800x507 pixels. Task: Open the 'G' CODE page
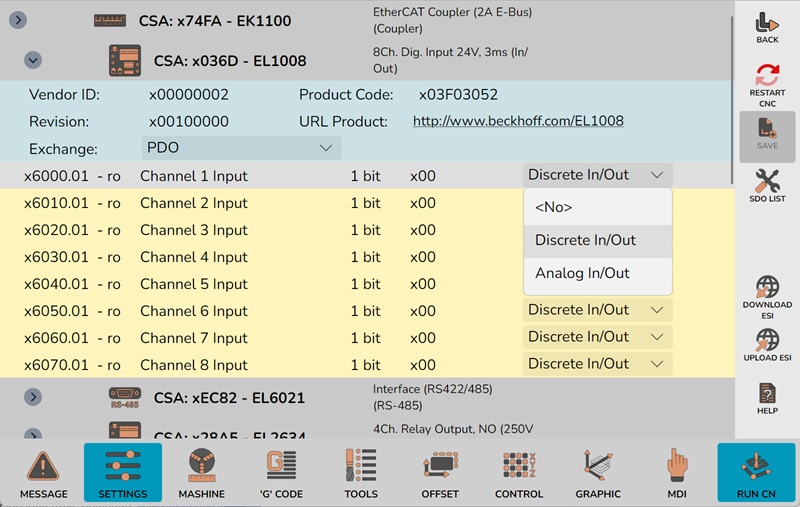(x=282, y=472)
